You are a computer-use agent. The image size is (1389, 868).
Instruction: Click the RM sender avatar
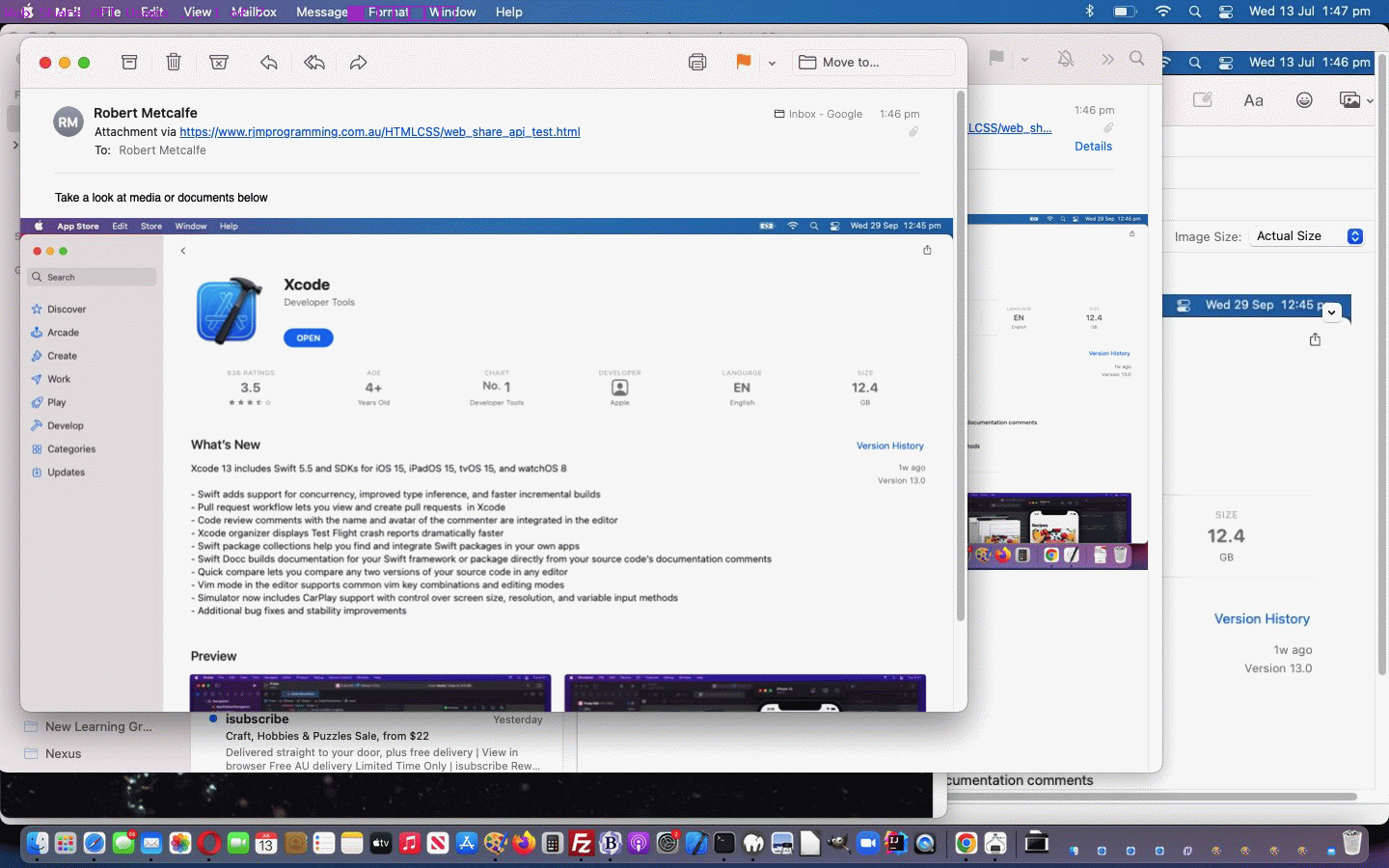pos(68,122)
